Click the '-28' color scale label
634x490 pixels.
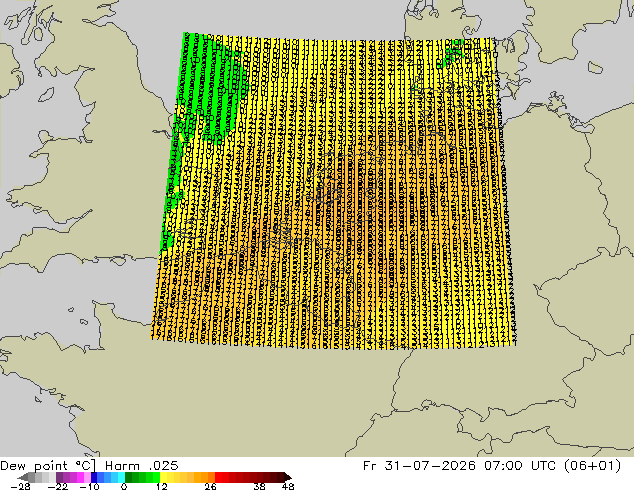click(x=20, y=486)
